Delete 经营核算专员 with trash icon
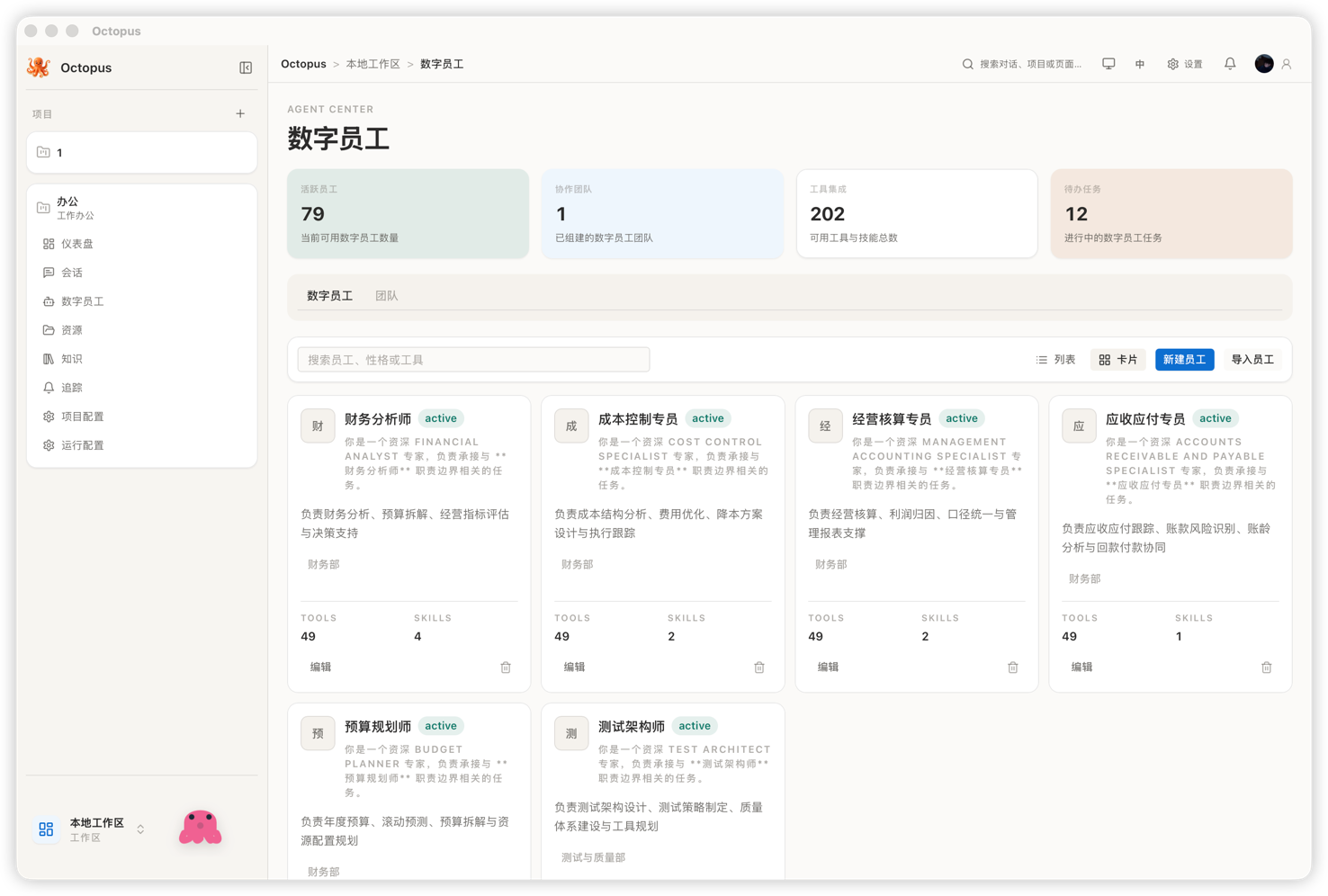 (1013, 668)
